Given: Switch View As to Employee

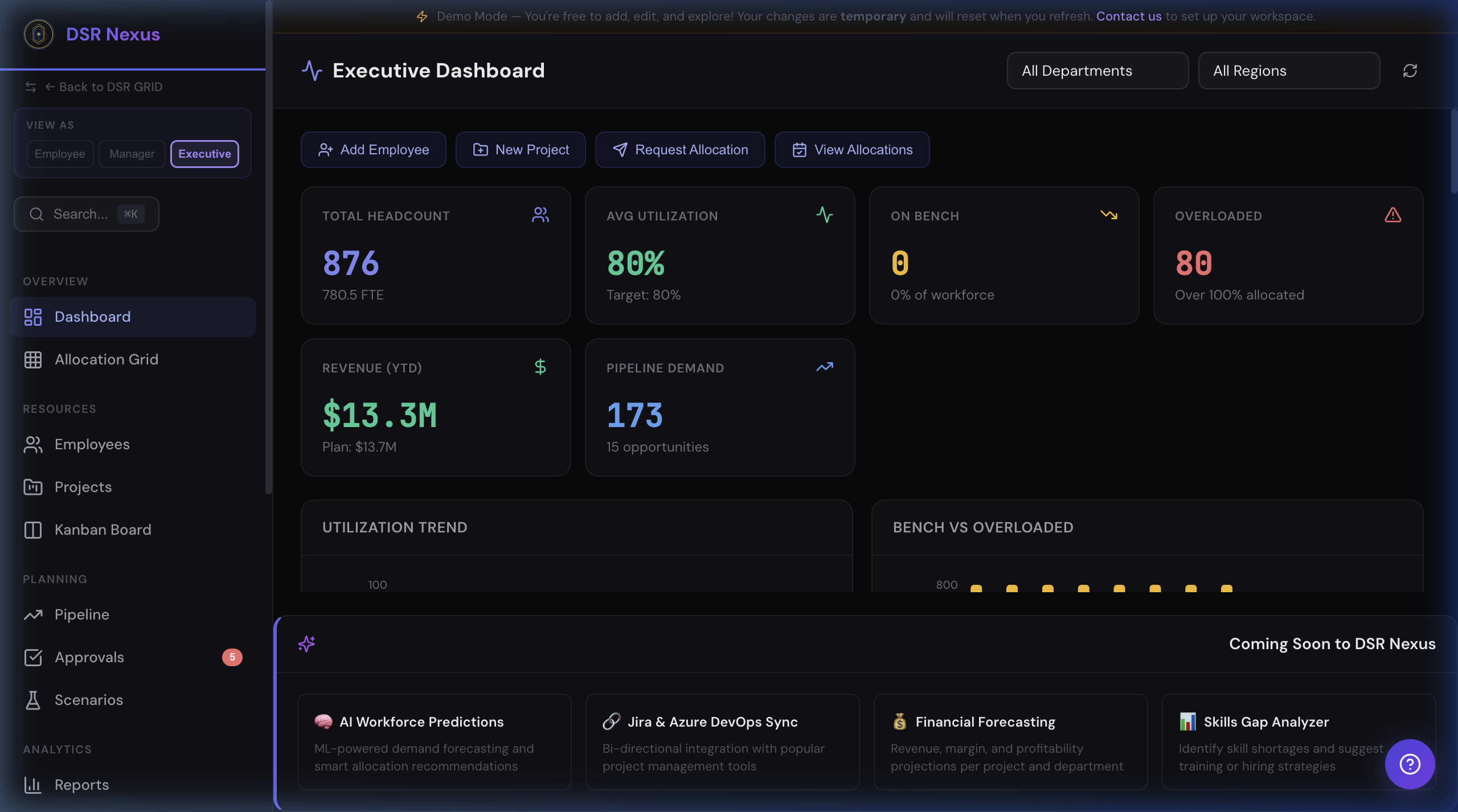Looking at the screenshot, I should [x=59, y=154].
